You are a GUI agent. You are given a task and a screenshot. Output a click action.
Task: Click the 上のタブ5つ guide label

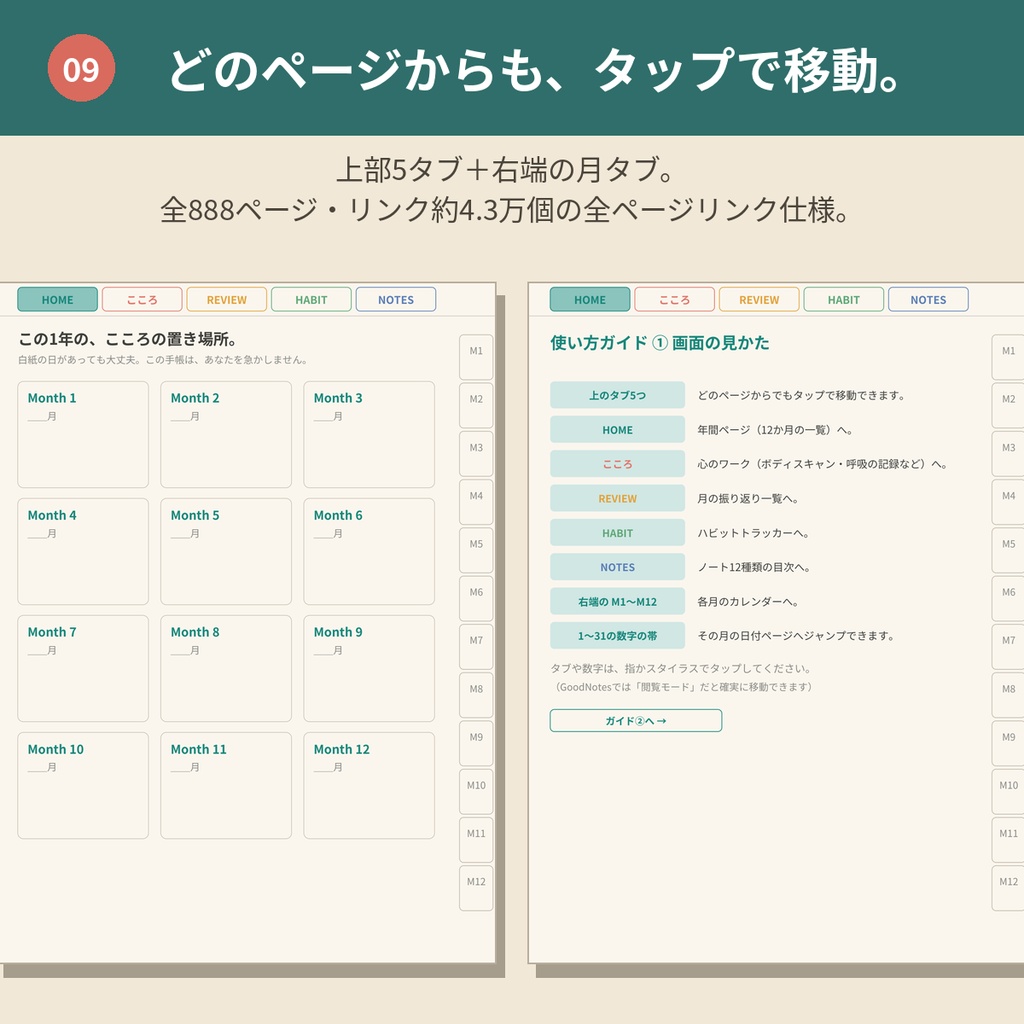pos(617,395)
